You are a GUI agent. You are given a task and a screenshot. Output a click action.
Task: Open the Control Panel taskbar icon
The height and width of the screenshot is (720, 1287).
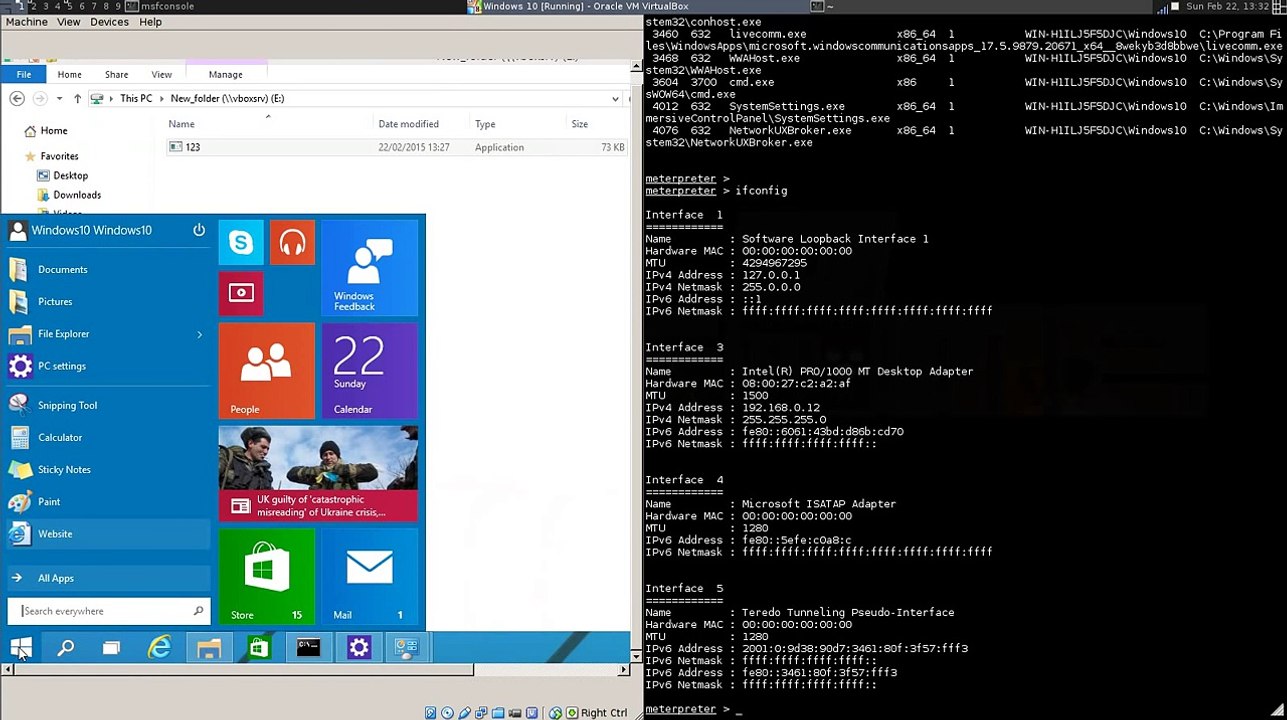point(407,648)
